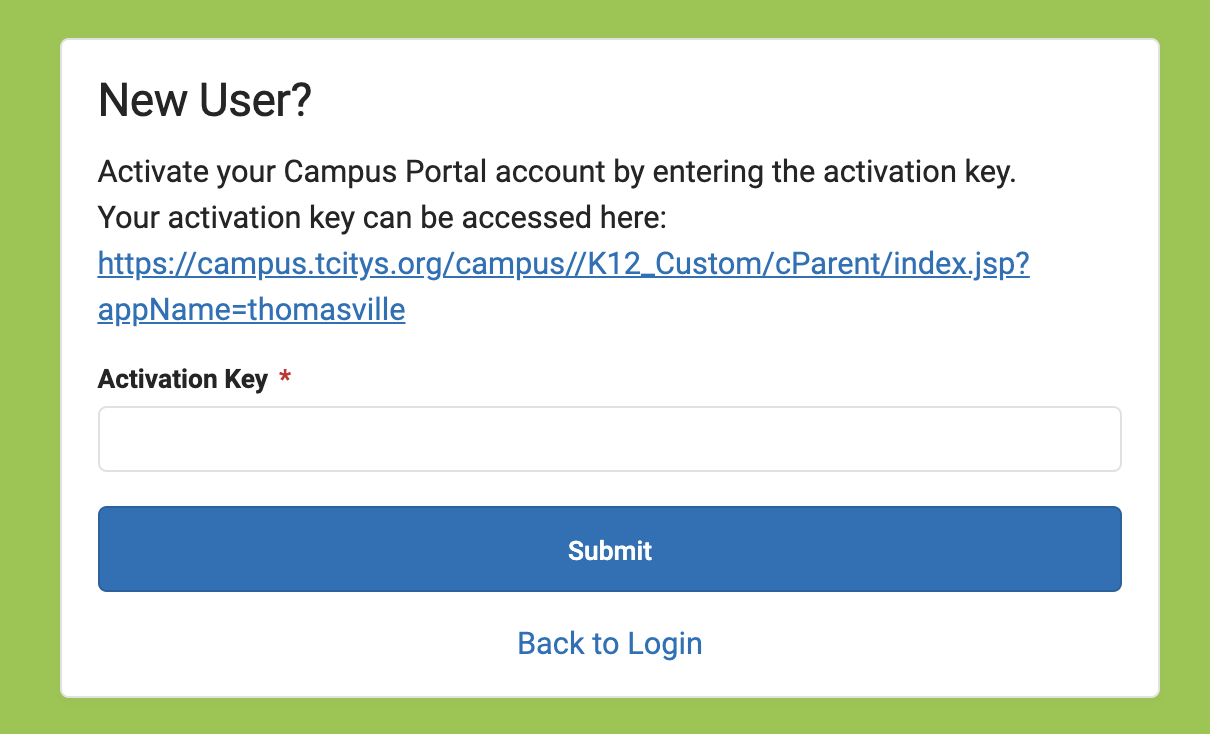Click the Activation Key field label
Image resolution: width=1210 pixels, height=734 pixels.
click(183, 380)
